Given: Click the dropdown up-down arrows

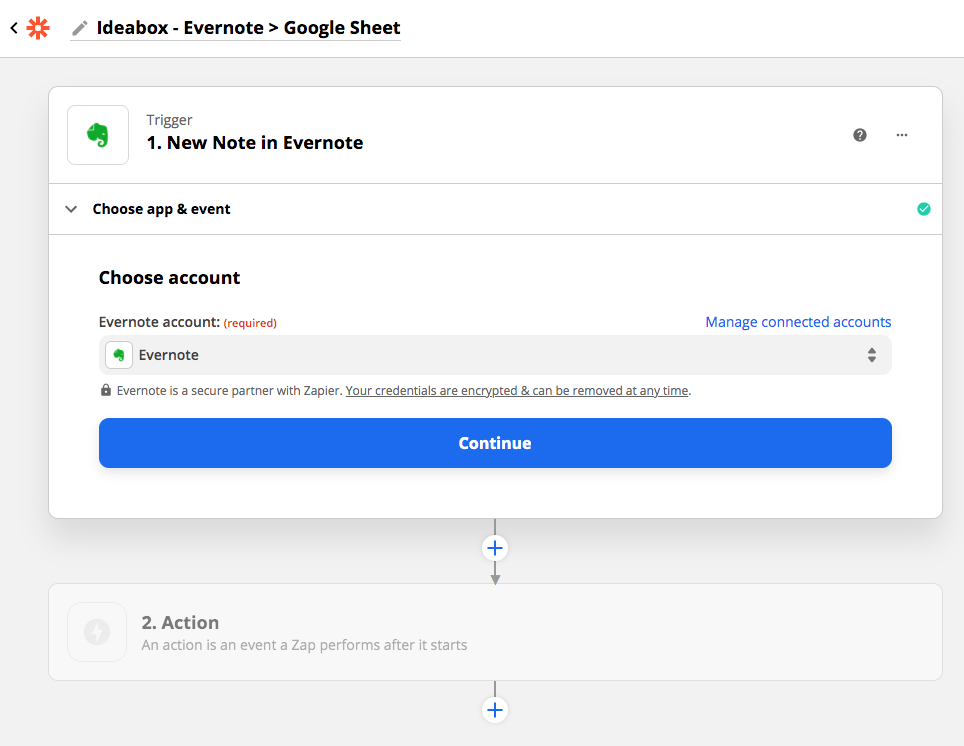Looking at the screenshot, I should point(872,355).
